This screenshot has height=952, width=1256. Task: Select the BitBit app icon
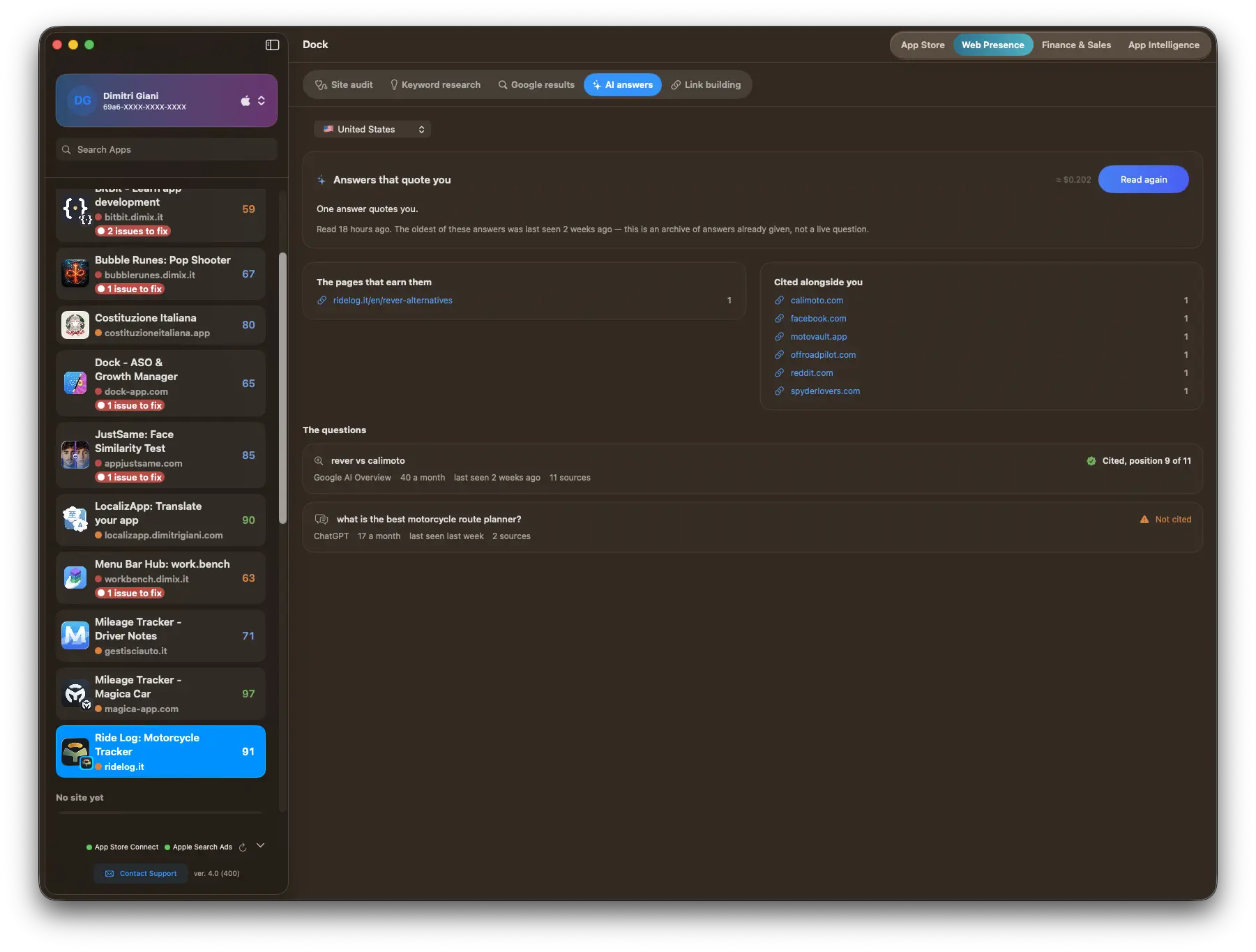tap(75, 209)
